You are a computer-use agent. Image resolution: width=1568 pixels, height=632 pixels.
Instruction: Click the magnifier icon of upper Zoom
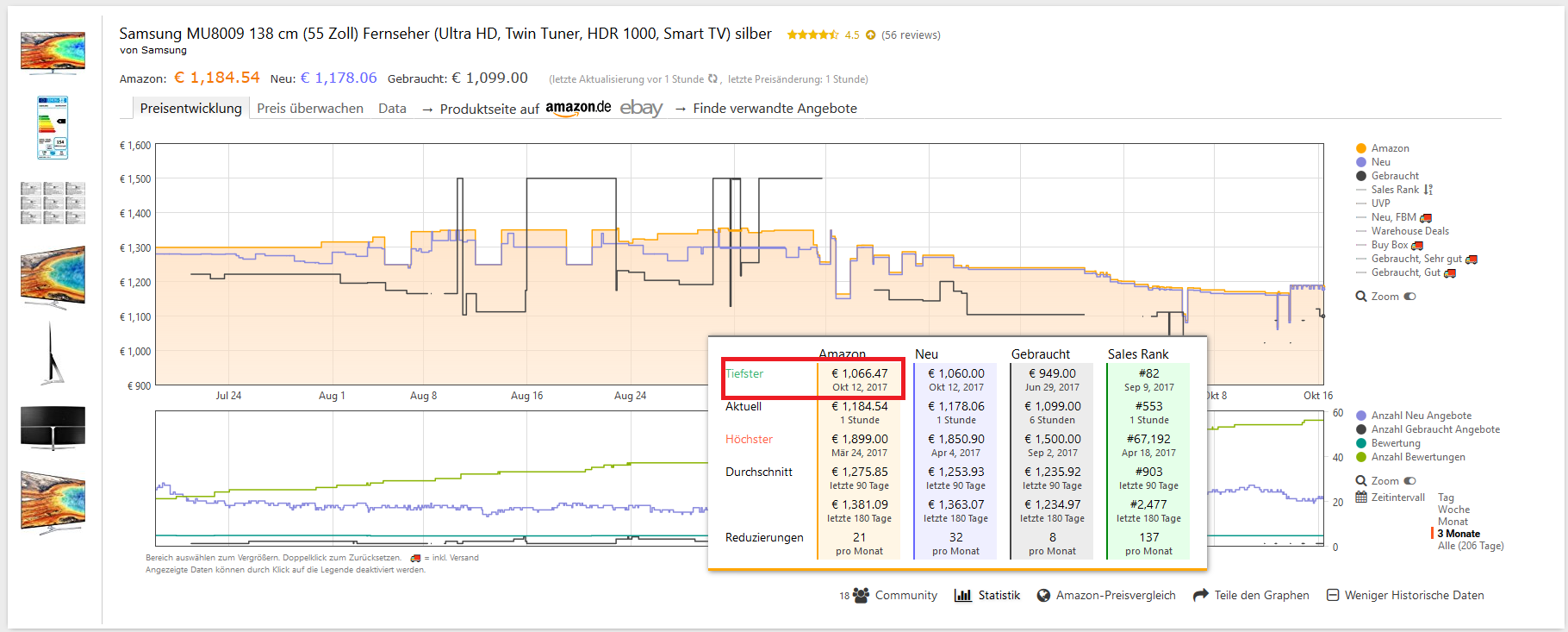1361,297
